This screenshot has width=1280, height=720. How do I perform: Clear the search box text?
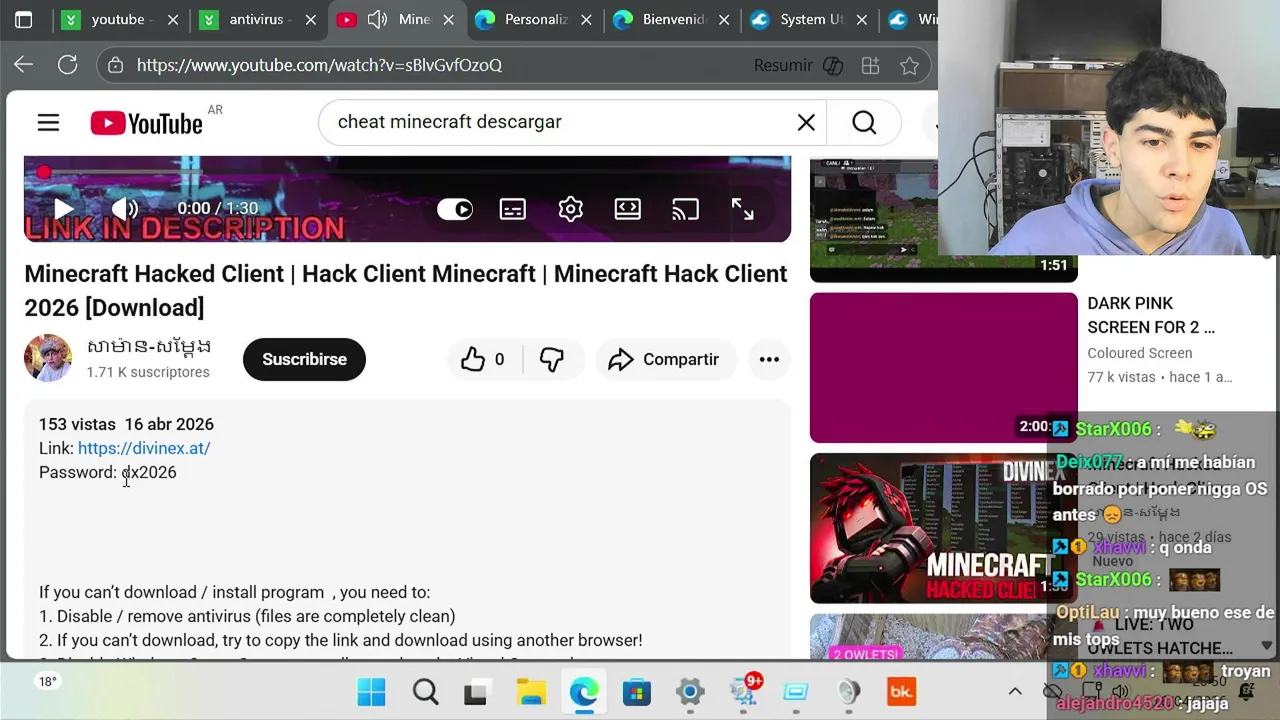[806, 122]
